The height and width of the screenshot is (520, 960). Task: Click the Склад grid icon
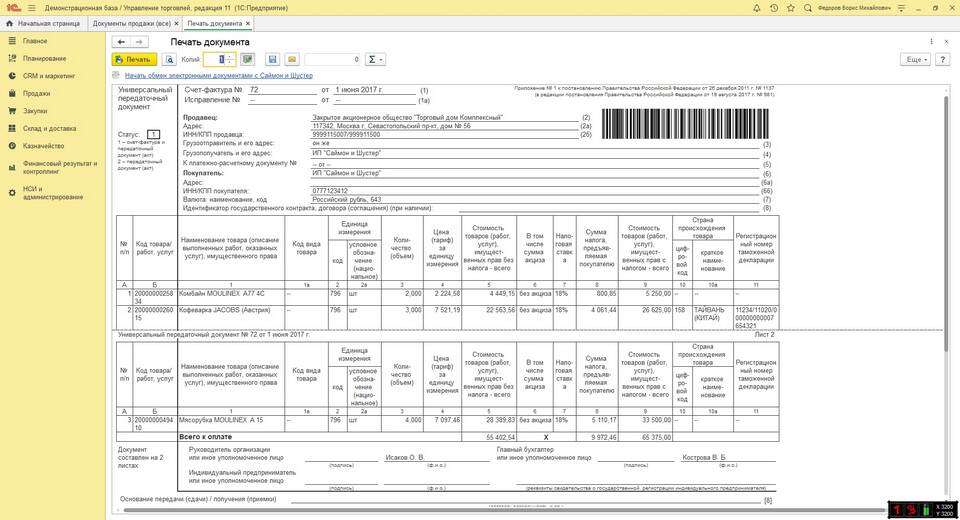coord(12,129)
